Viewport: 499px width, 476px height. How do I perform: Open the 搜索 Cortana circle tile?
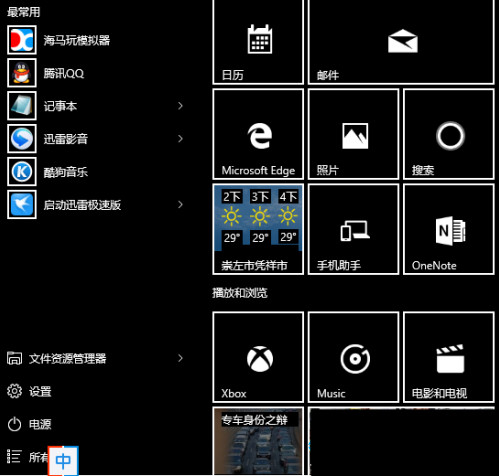(x=449, y=134)
